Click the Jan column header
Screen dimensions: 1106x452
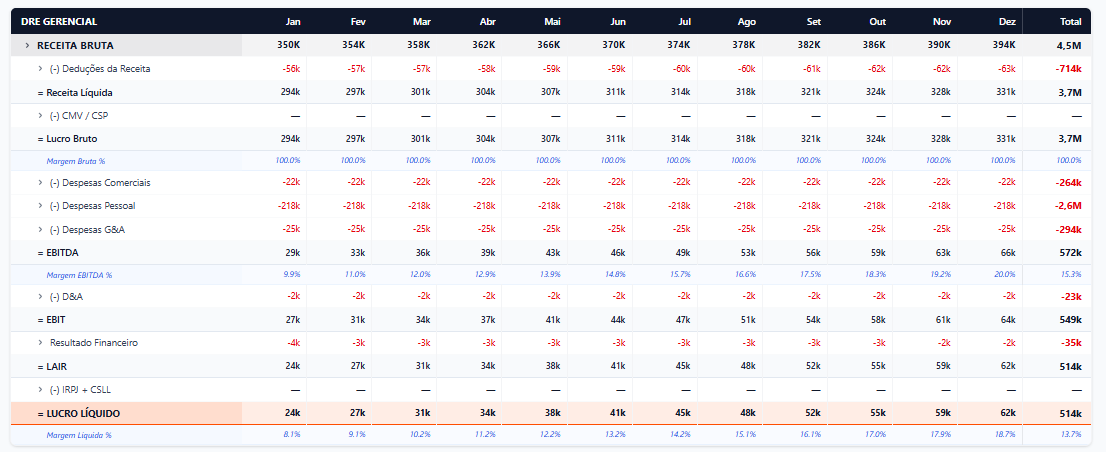293,22
